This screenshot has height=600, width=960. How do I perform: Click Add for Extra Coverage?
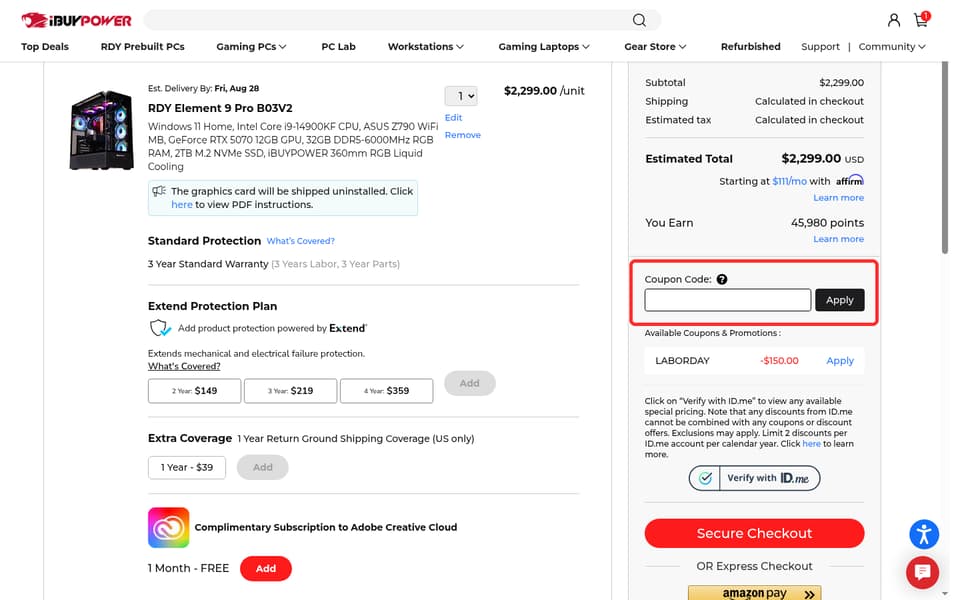coord(263,467)
